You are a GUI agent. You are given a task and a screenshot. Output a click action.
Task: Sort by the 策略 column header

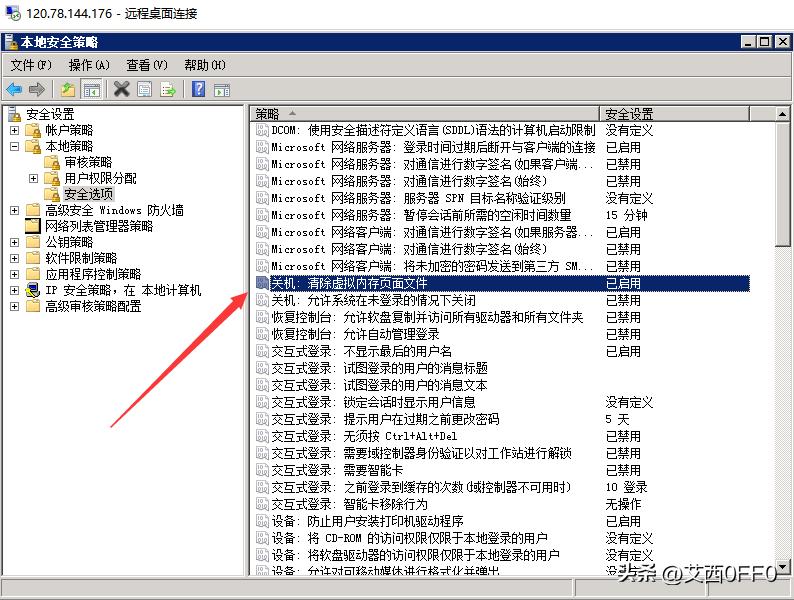[x=425, y=114]
